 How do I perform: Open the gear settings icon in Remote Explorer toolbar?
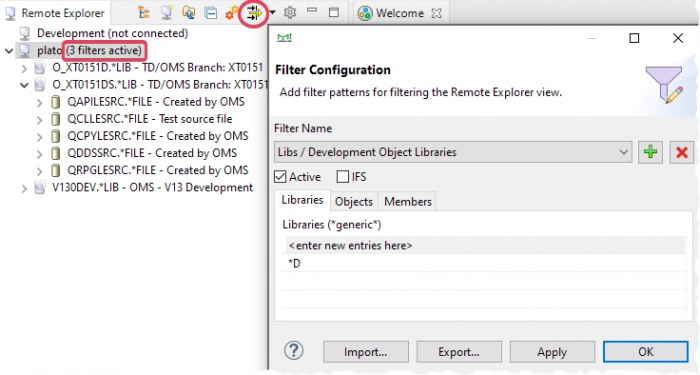click(x=290, y=12)
